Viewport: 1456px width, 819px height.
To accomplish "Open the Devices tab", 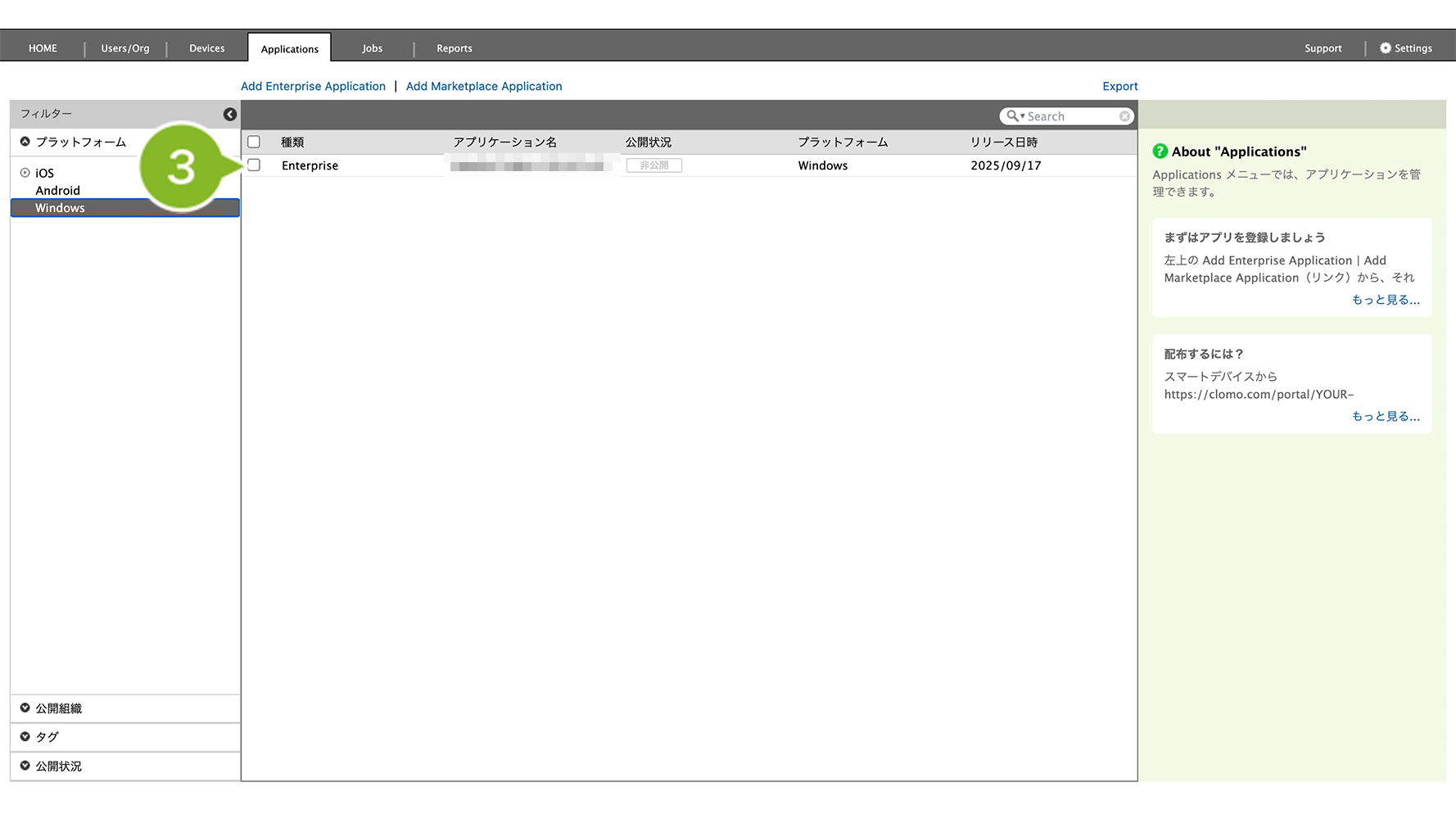I will coord(206,48).
